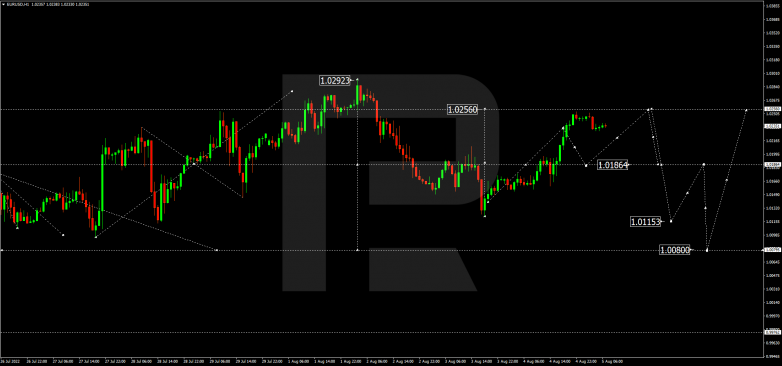The height and width of the screenshot is (366, 782).
Task: Click the 1.01864 price label
Action: click(x=613, y=165)
